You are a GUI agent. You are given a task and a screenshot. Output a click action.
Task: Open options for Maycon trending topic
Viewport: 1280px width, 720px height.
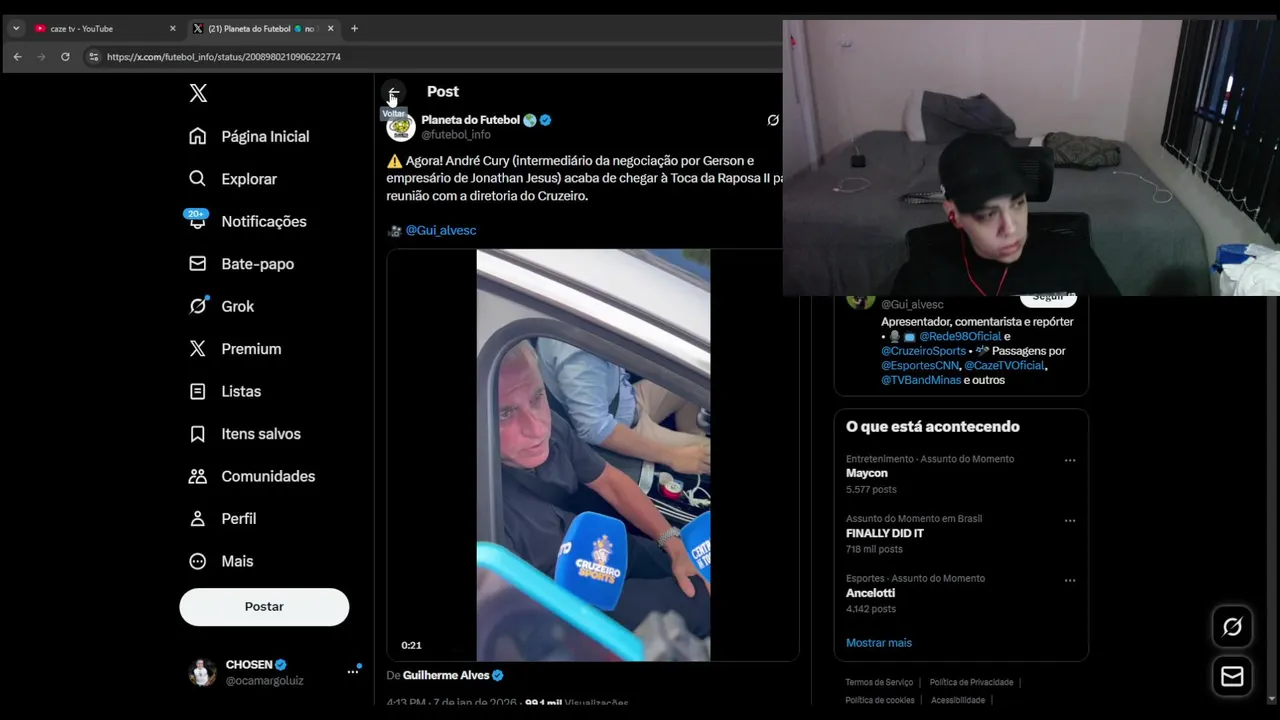tap(1070, 461)
